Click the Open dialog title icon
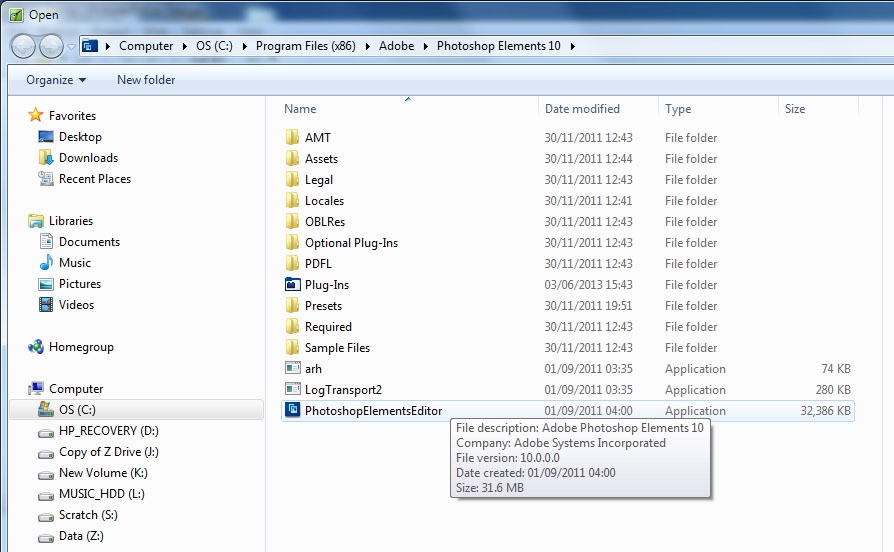 pos(16,15)
